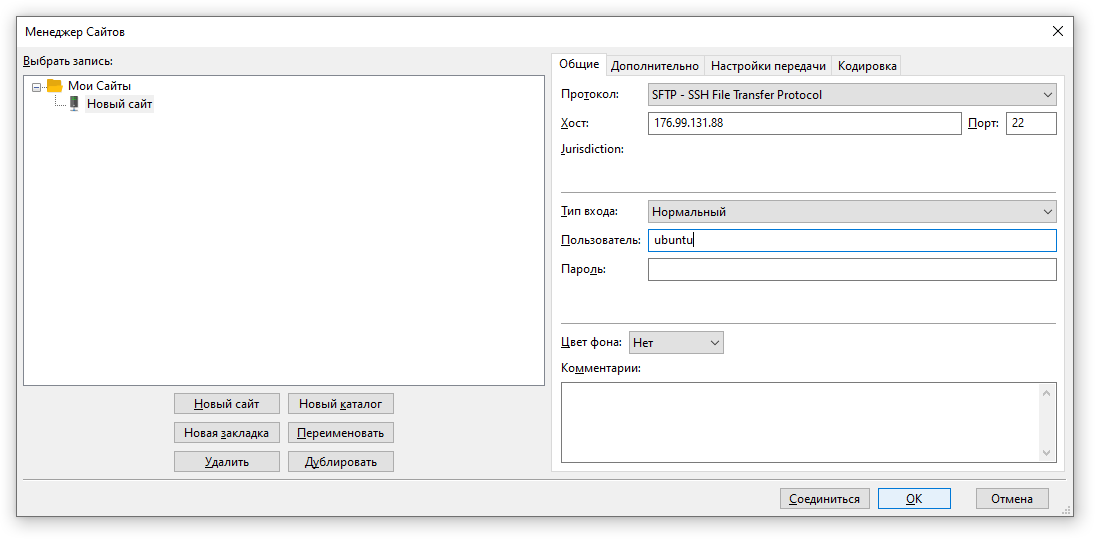Switch to the Дополнительно tab
Screen dimensions: 1095x539
point(654,66)
